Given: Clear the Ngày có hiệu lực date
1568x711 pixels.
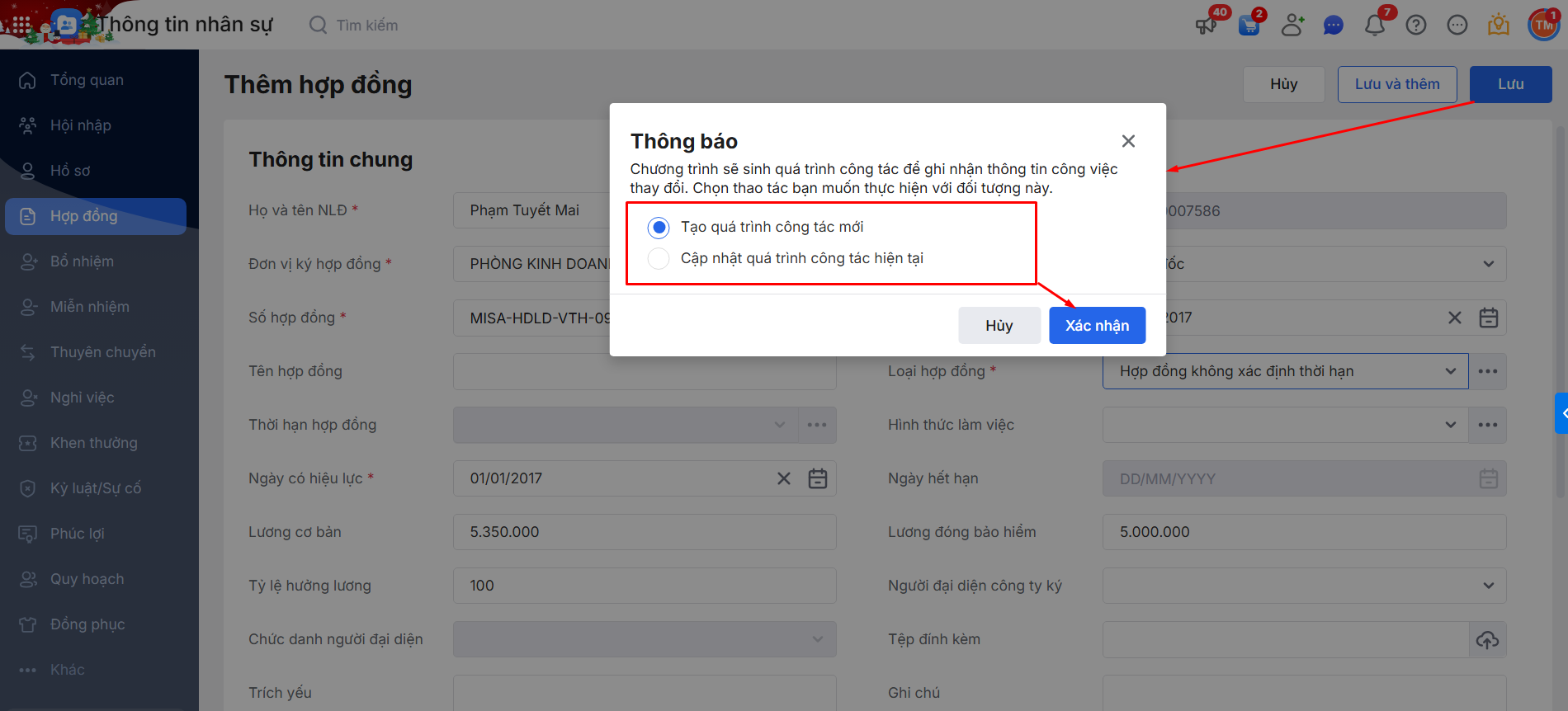Looking at the screenshot, I should tap(784, 478).
